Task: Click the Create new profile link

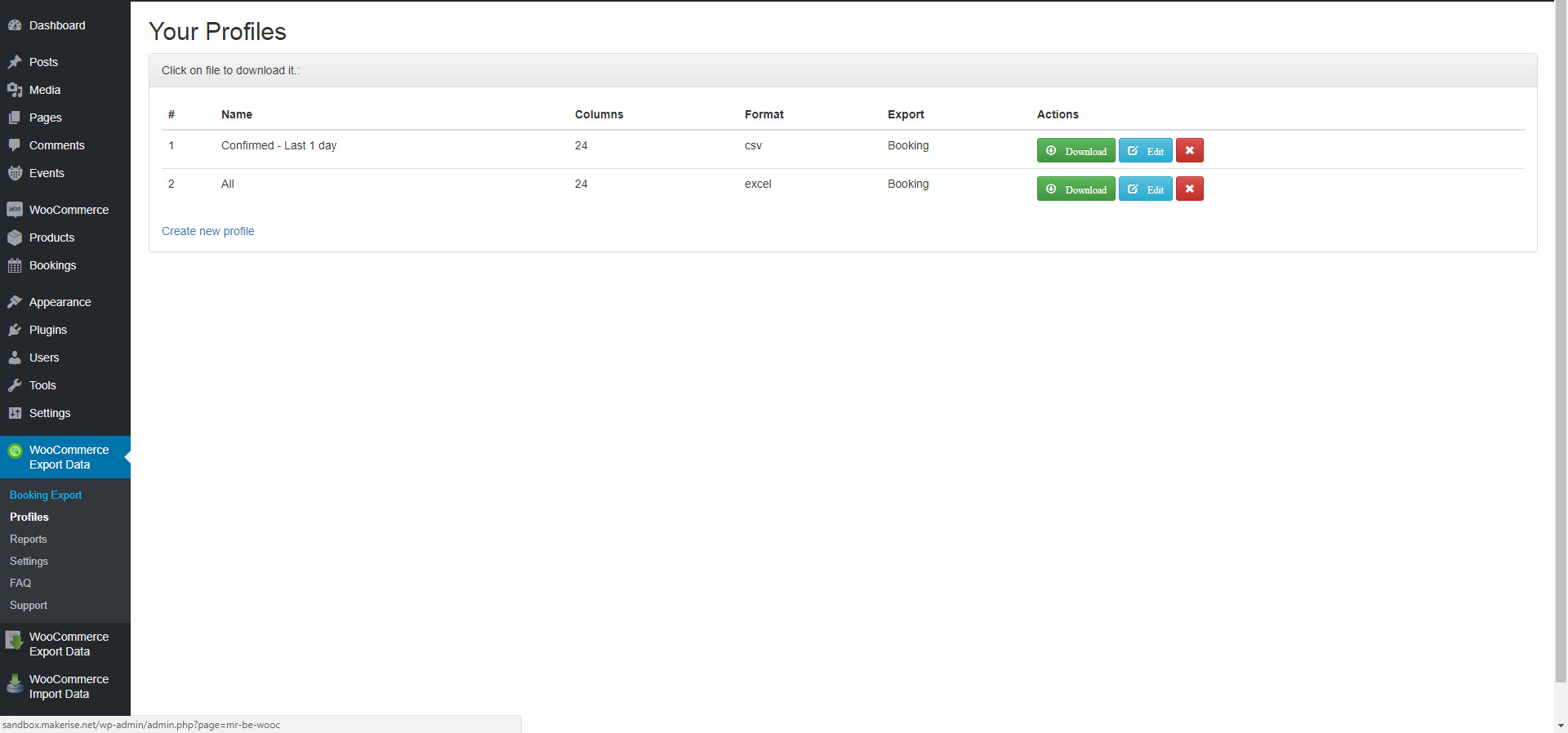Action: [207, 231]
